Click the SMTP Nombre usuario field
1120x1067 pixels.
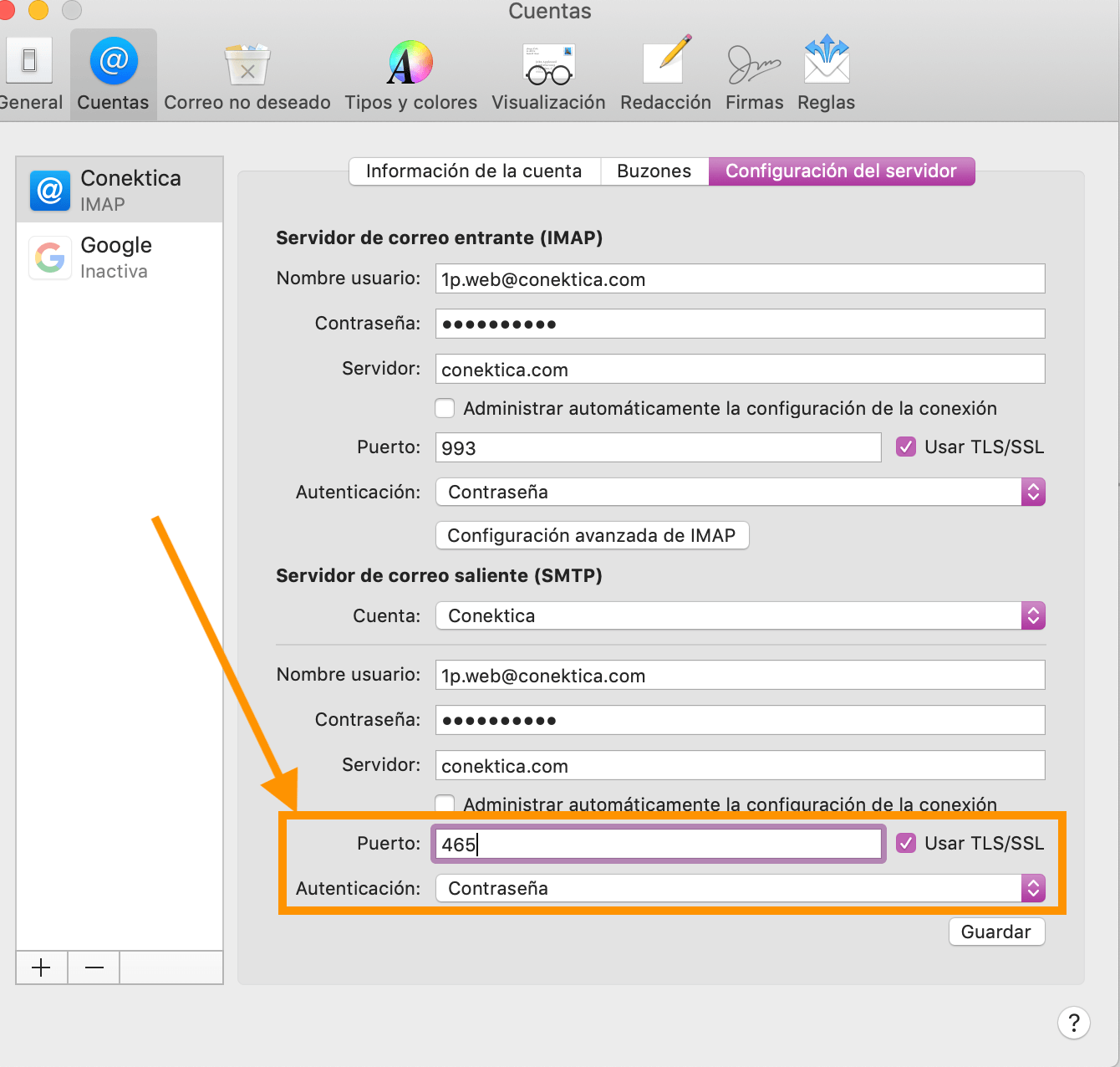740,675
